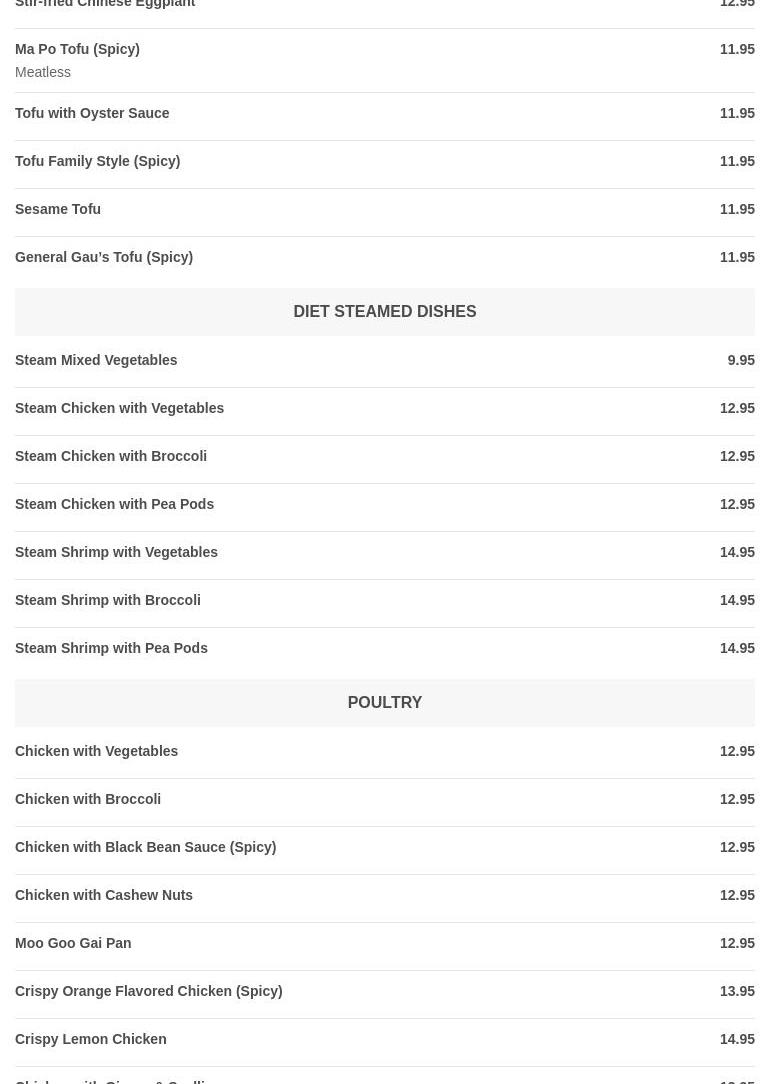This screenshot has height=1084, width=770.
Task: Pick Steam Chicken with Broccoli
Action: [x=111, y=456]
